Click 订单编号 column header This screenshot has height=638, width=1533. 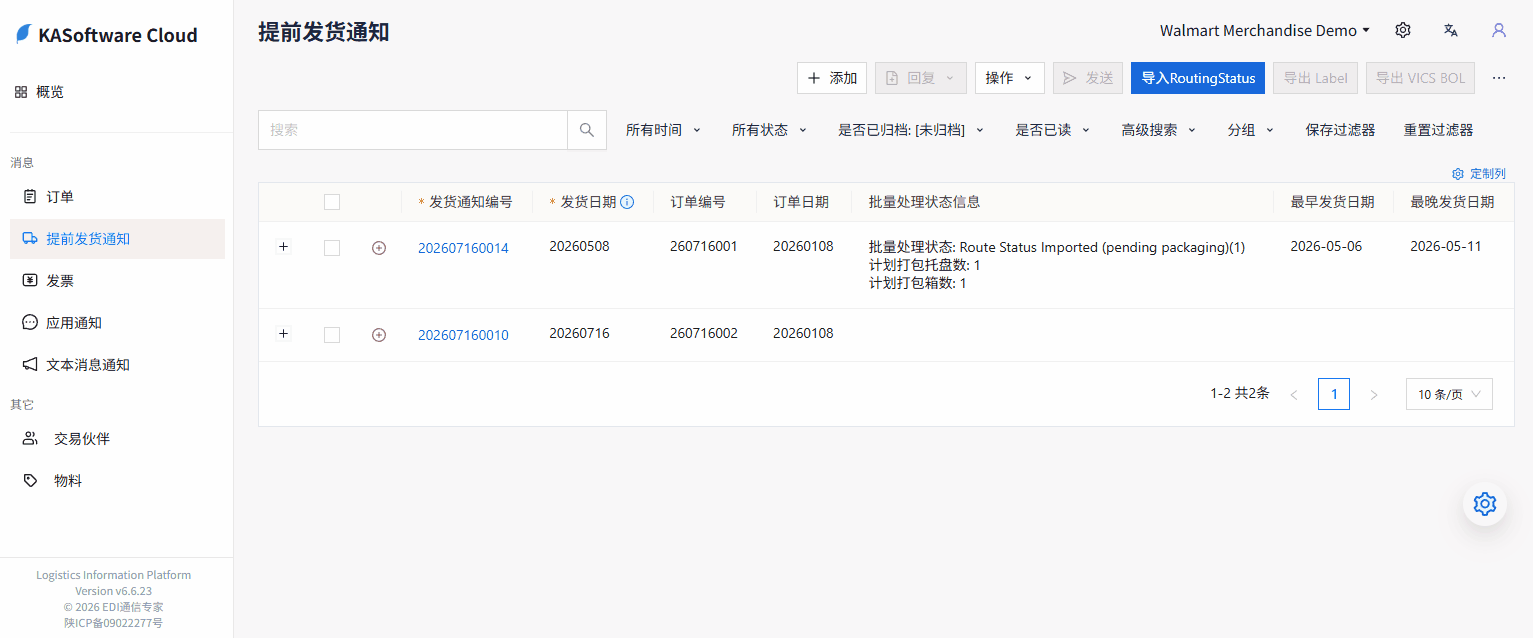pyautogui.click(x=698, y=202)
